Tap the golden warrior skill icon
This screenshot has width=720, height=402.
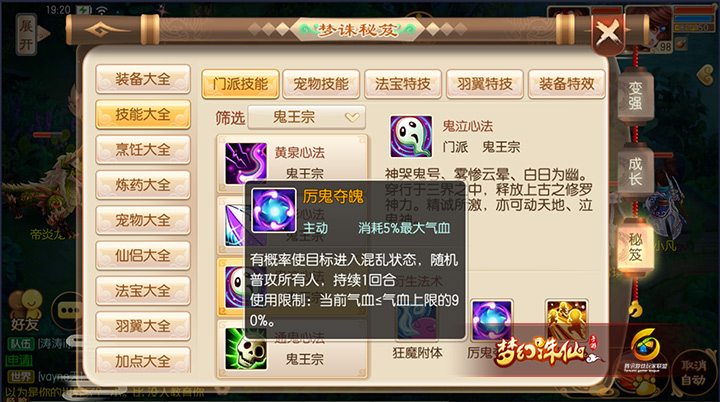[566, 320]
